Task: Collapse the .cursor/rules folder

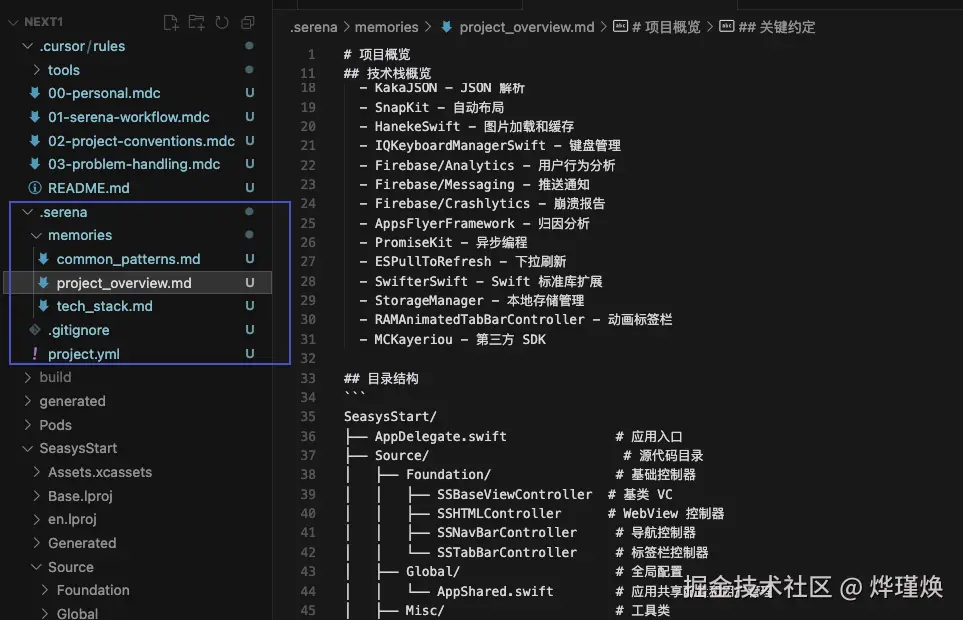Action: (27, 46)
